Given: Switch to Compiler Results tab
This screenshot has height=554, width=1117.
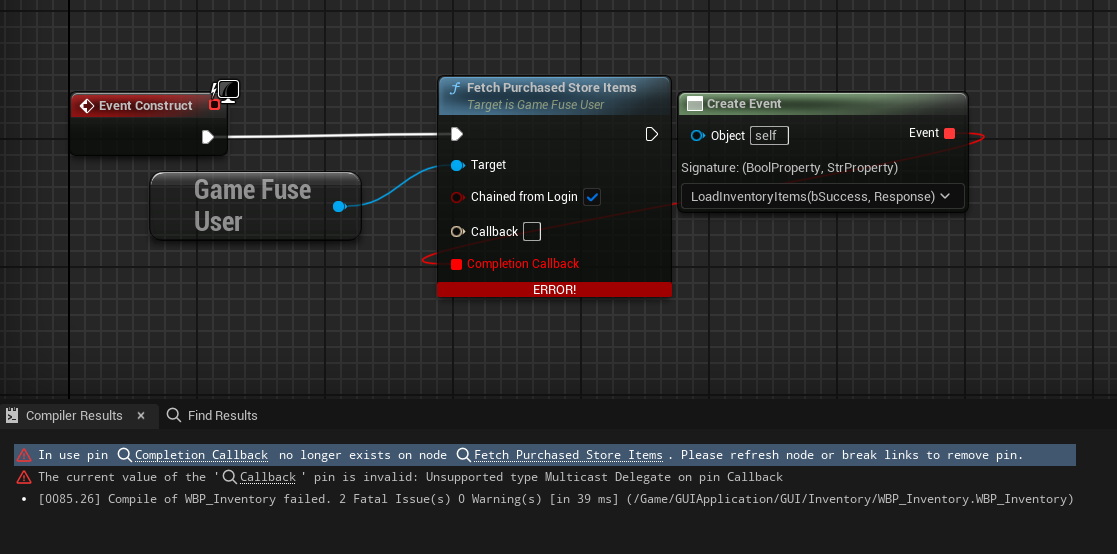Looking at the screenshot, I should pos(74,415).
